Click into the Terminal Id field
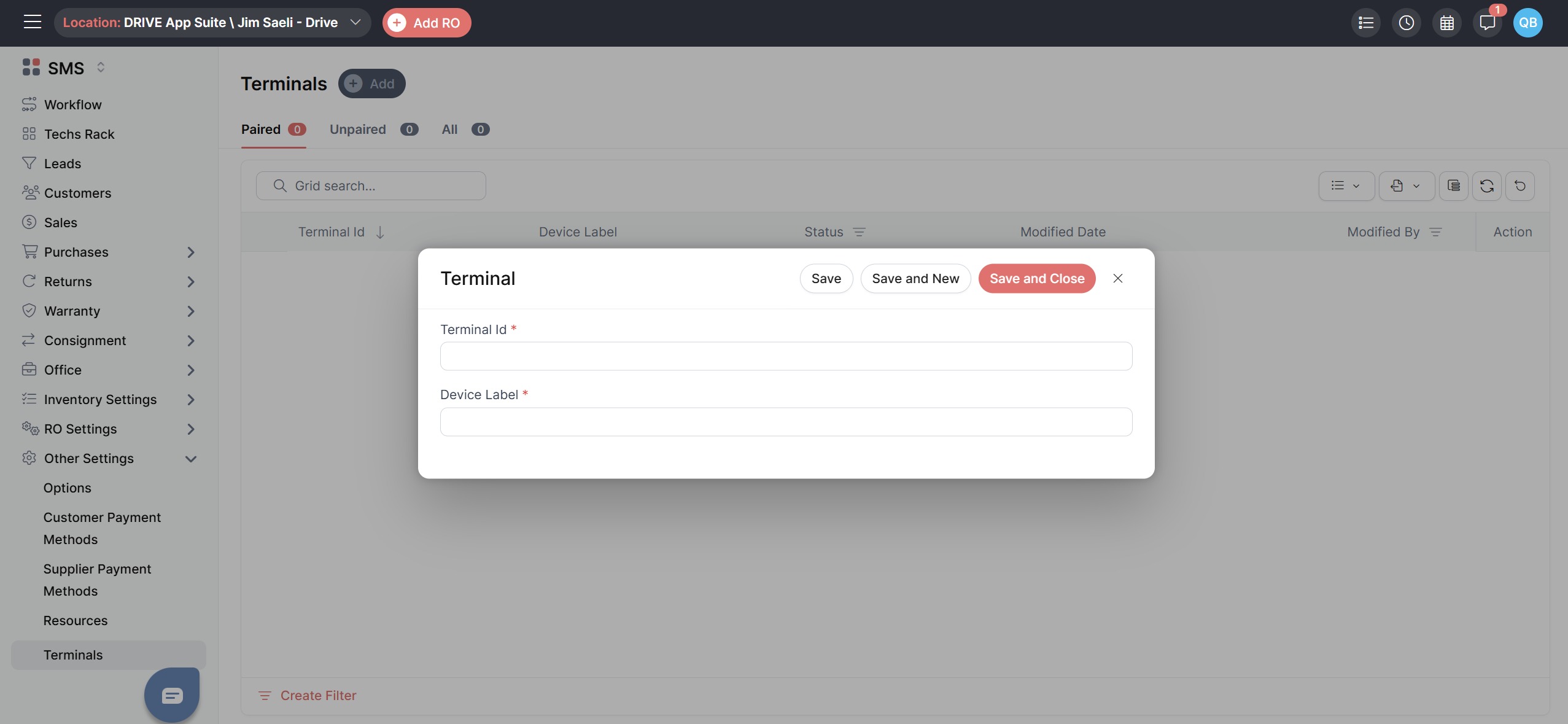 (x=786, y=356)
